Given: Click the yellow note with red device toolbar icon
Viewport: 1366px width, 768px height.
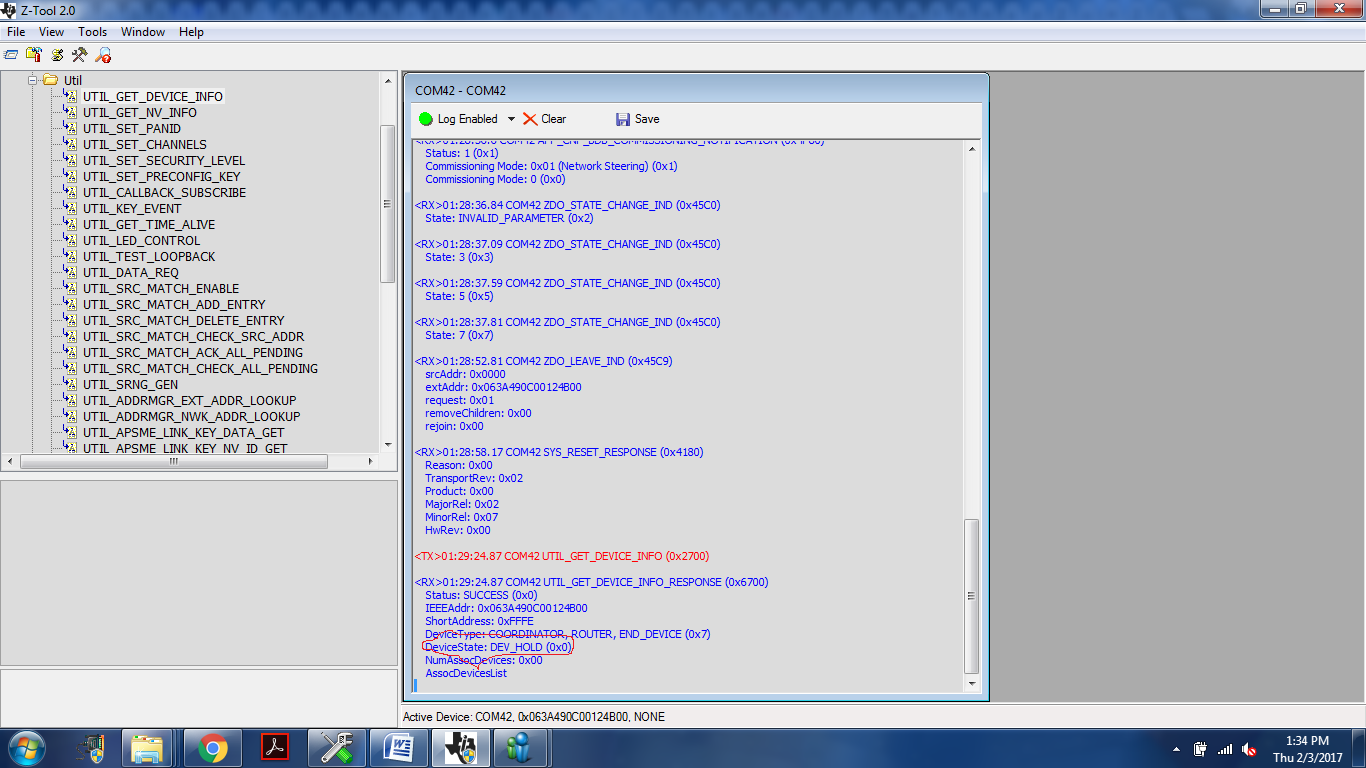Looking at the screenshot, I should 34,55.
